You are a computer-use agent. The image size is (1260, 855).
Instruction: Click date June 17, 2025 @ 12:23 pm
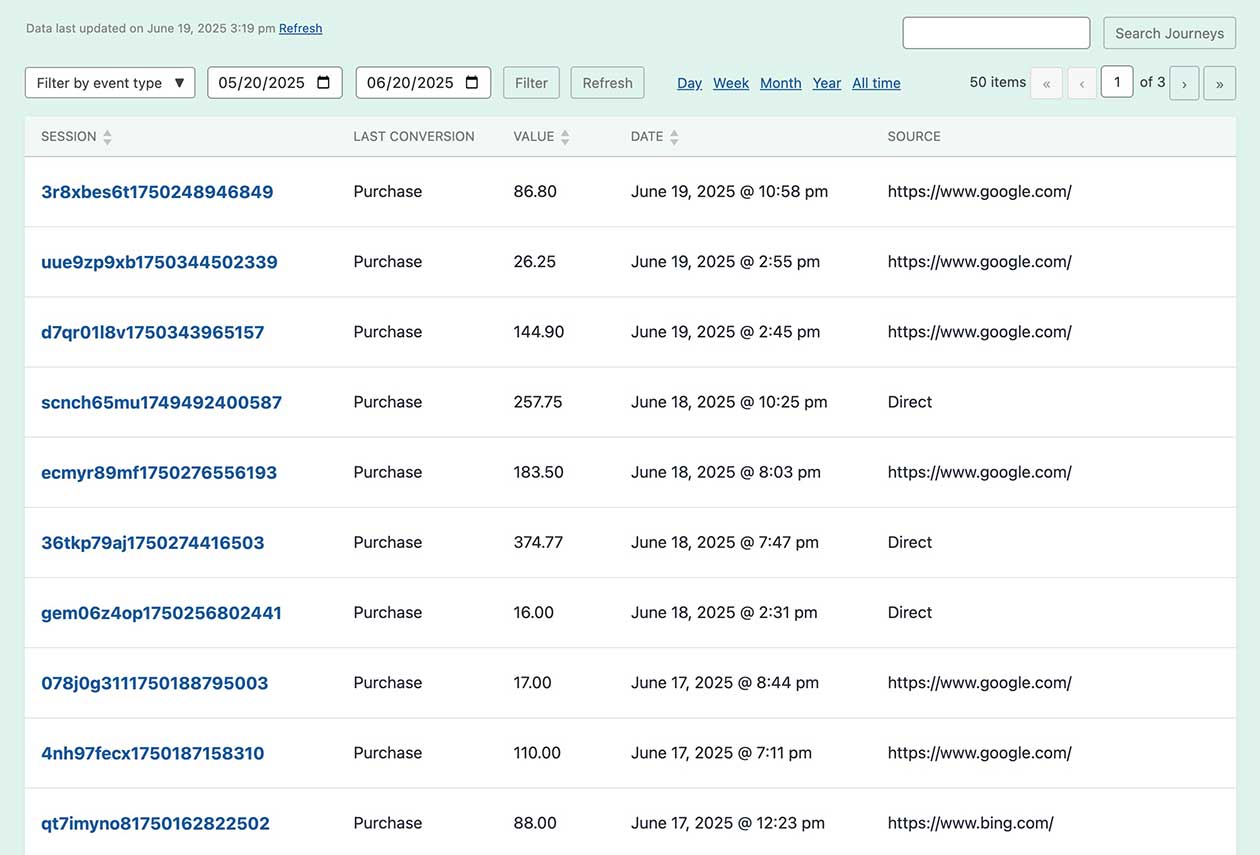click(x=728, y=823)
